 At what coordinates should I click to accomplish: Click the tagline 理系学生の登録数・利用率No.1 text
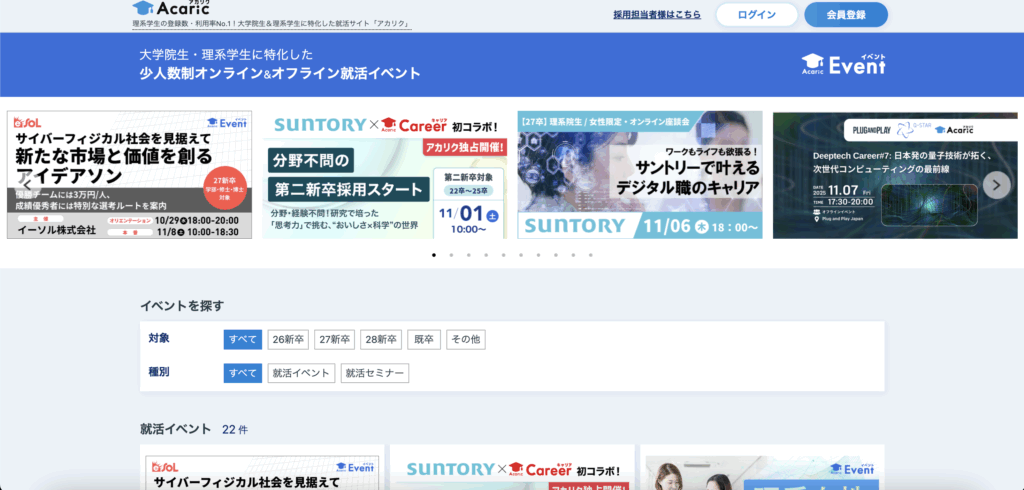[x=271, y=24]
